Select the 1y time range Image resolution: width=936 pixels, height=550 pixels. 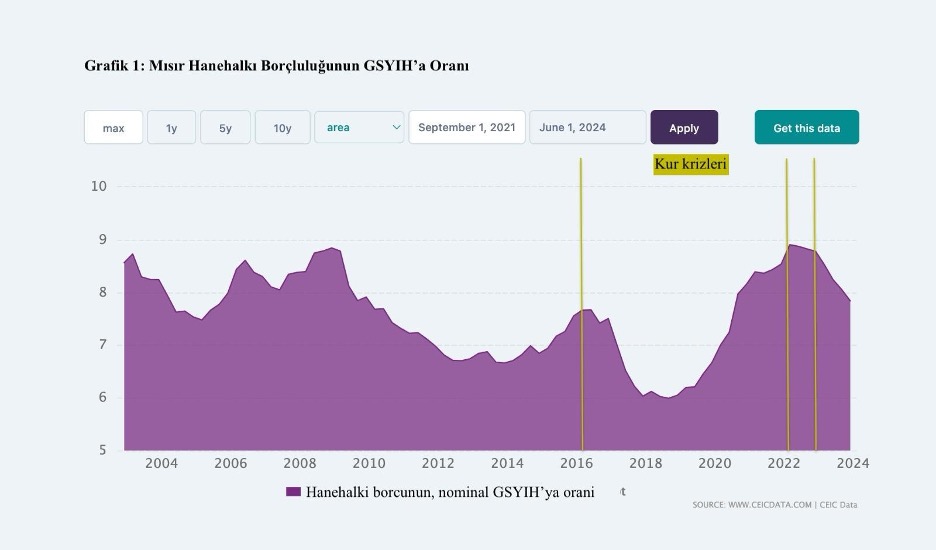(x=172, y=128)
